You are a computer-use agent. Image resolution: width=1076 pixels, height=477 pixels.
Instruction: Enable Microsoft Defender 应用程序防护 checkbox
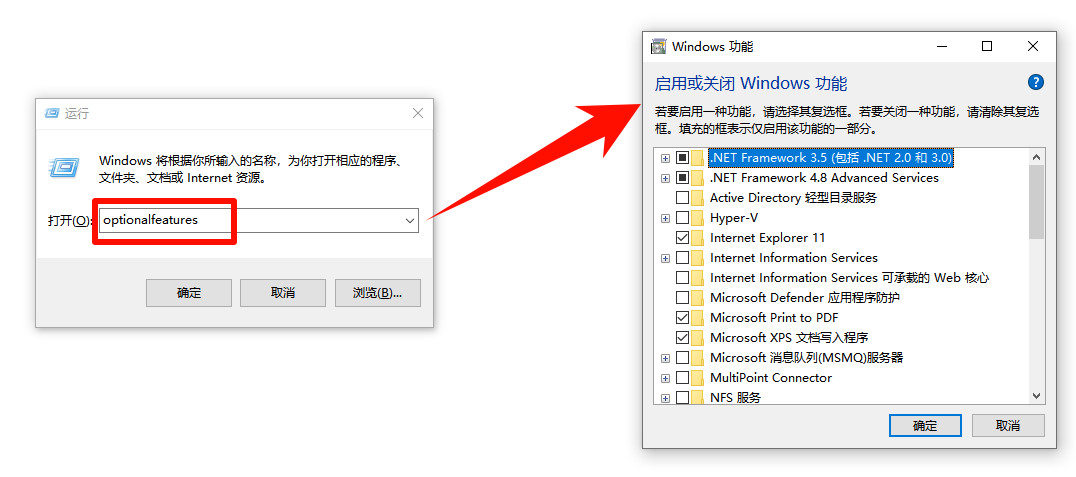[682, 298]
